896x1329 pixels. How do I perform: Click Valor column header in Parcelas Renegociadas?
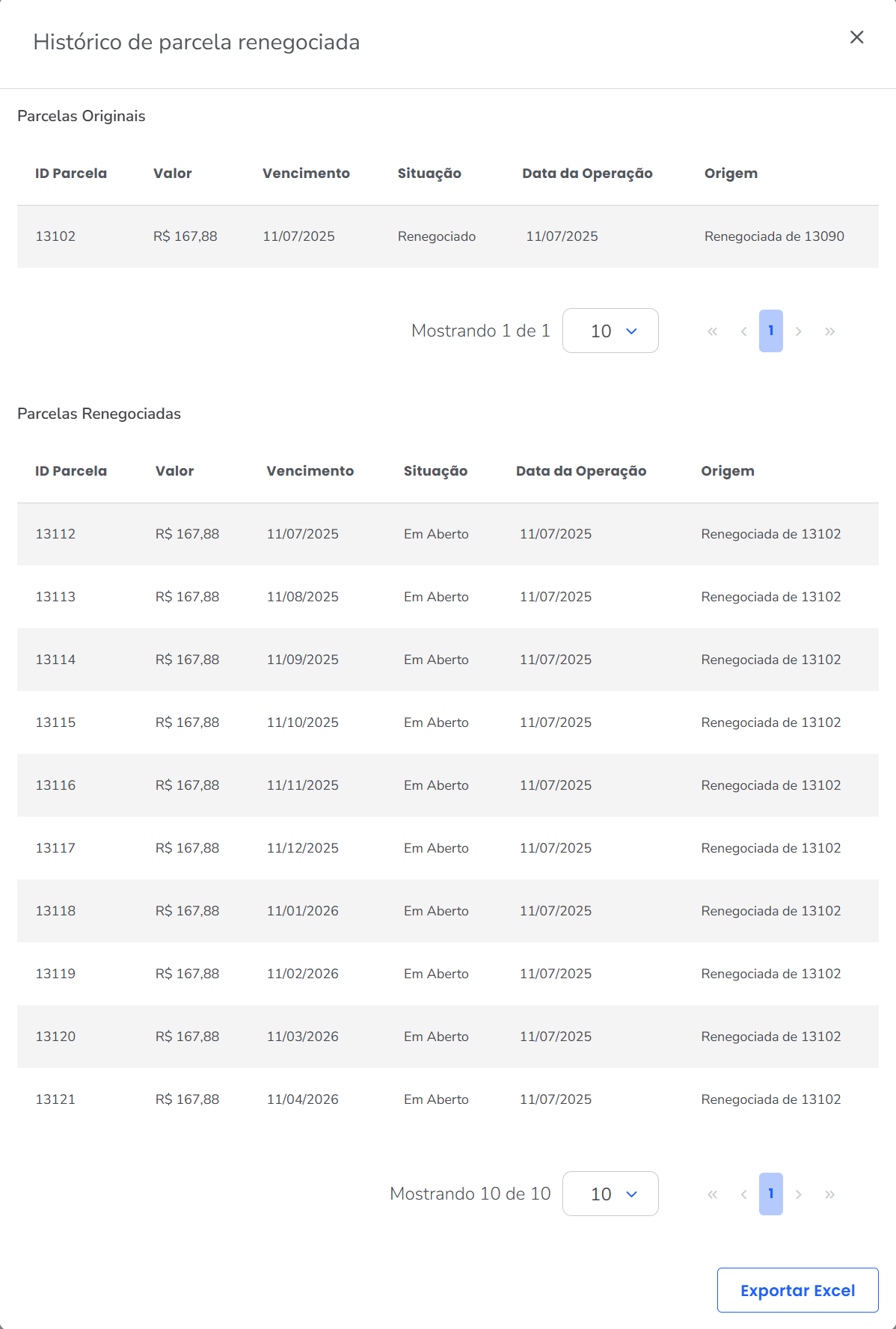tap(174, 471)
